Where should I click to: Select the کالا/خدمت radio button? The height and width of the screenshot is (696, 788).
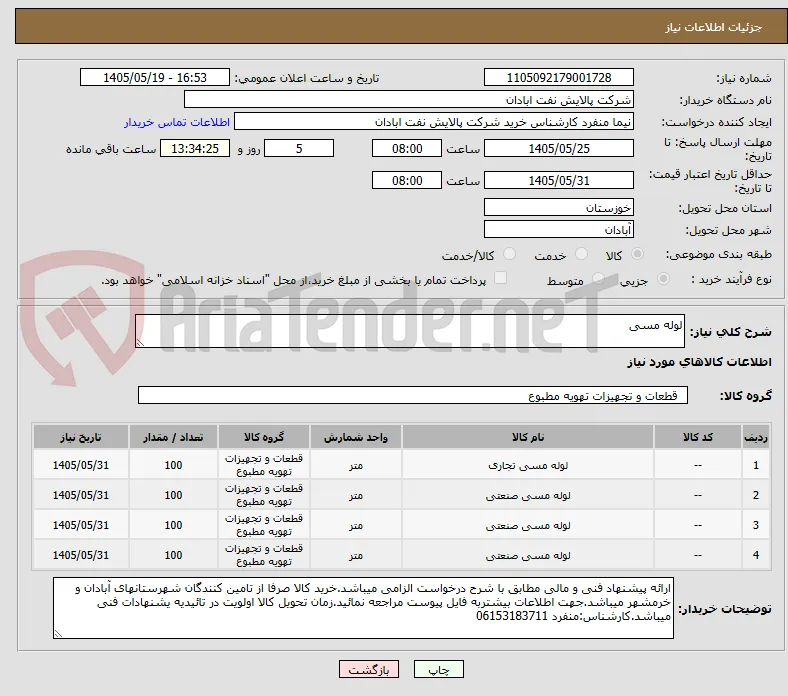pos(509,254)
